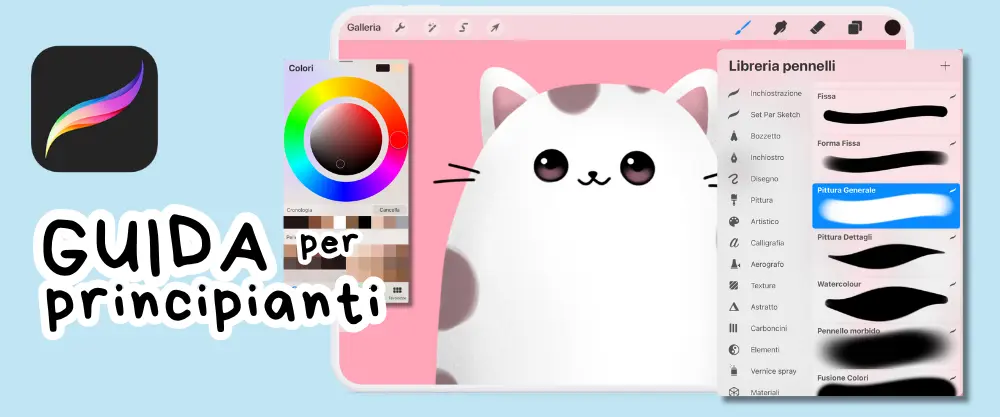Choose the Set Par Sketch category
The height and width of the screenshot is (417, 1000).
click(x=764, y=115)
